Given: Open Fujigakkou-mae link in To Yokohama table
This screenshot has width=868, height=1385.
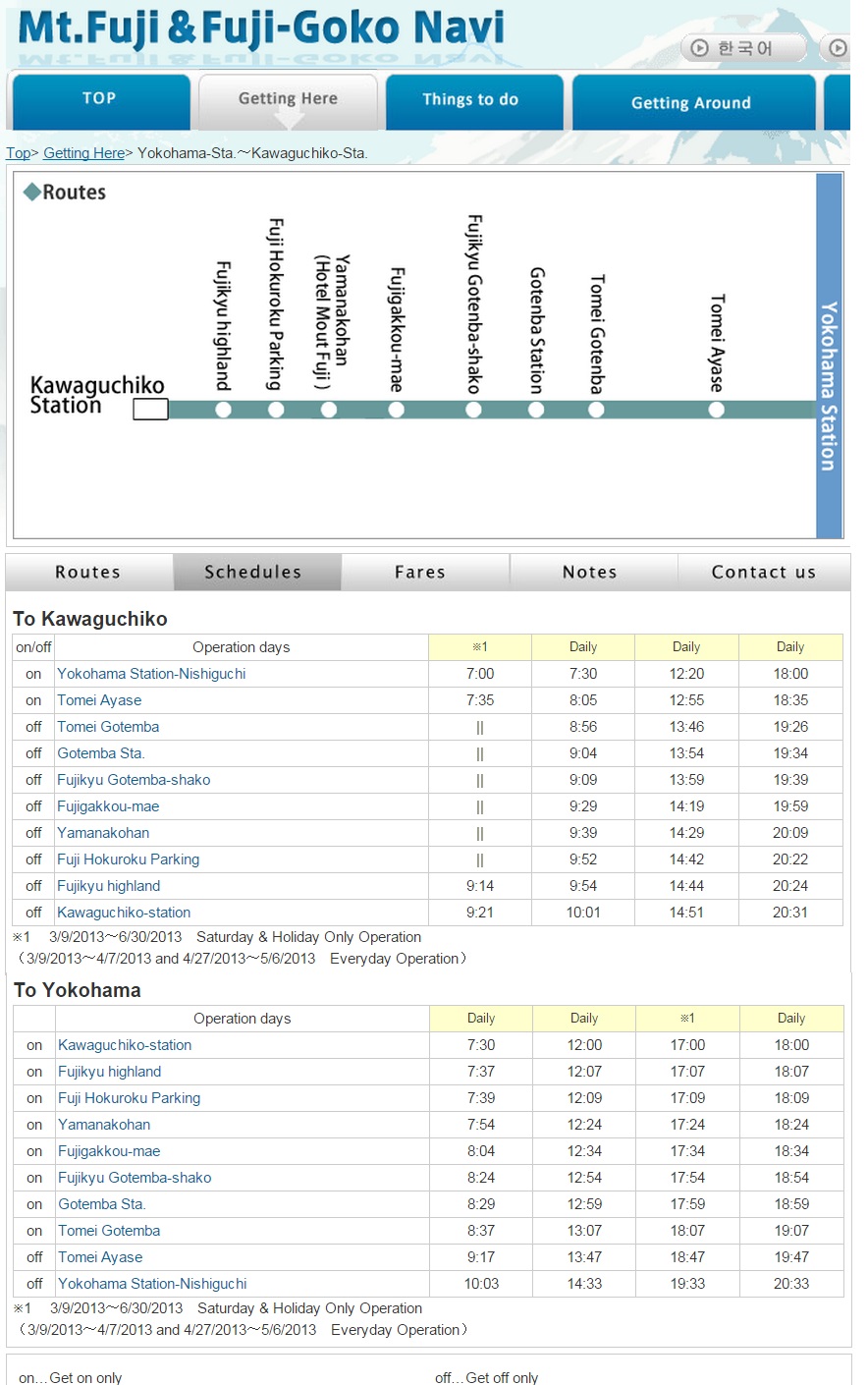Looking at the screenshot, I should click(x=109, y=1151).
